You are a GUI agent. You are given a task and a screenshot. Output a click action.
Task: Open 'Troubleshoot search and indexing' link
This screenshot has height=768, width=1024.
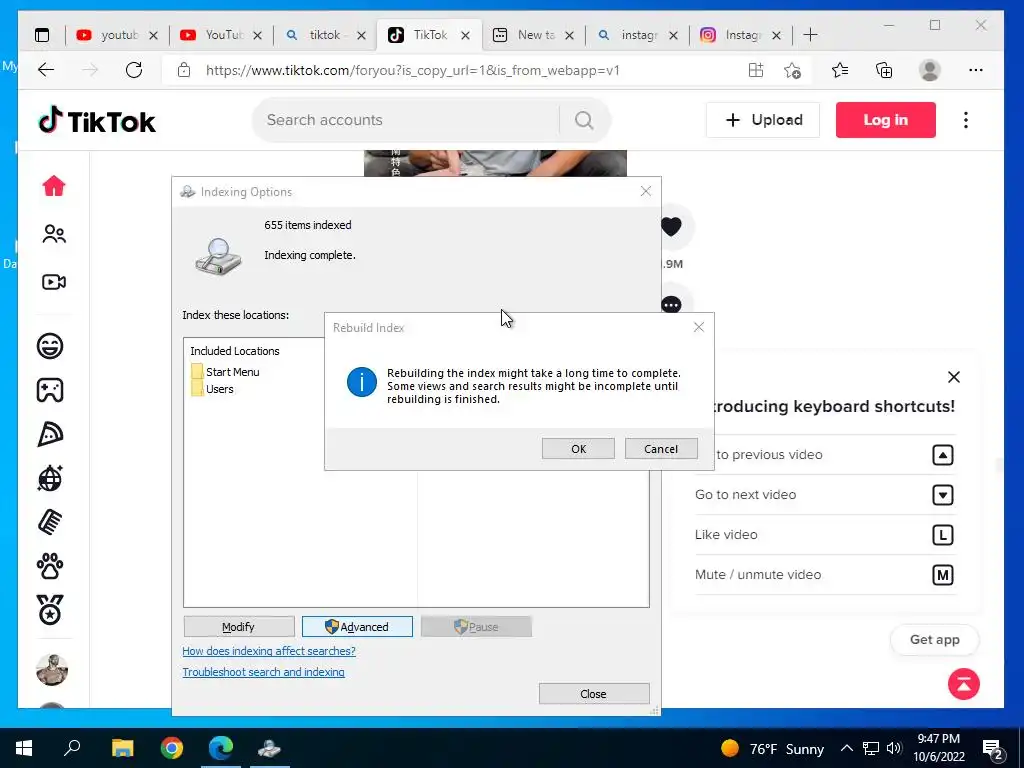point(263,672)
